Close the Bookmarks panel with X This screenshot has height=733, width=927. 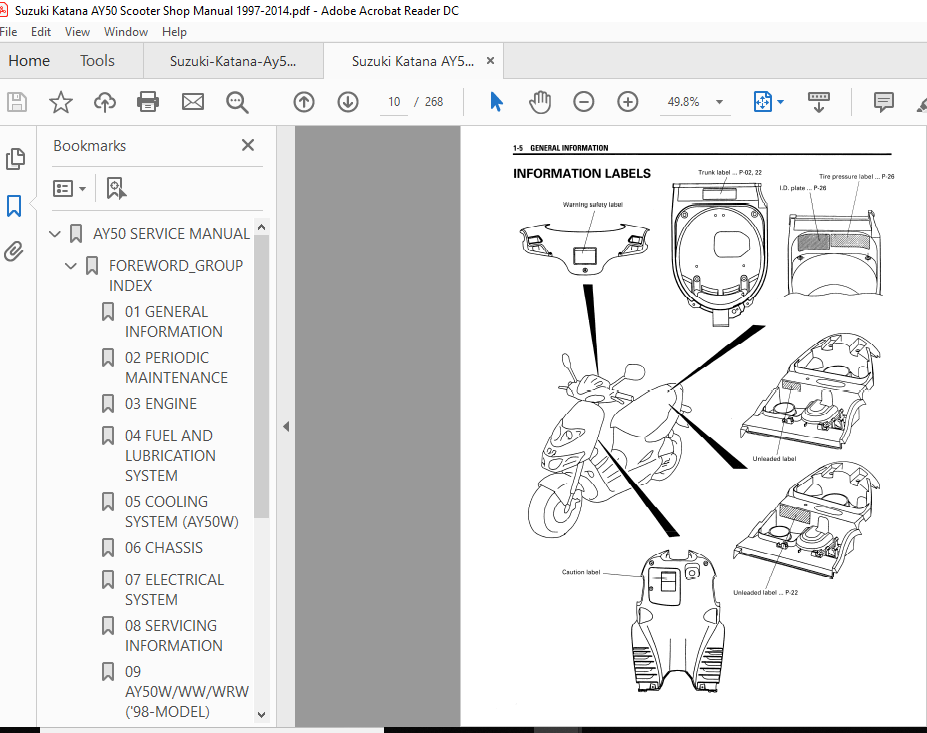tap(248, 145)
